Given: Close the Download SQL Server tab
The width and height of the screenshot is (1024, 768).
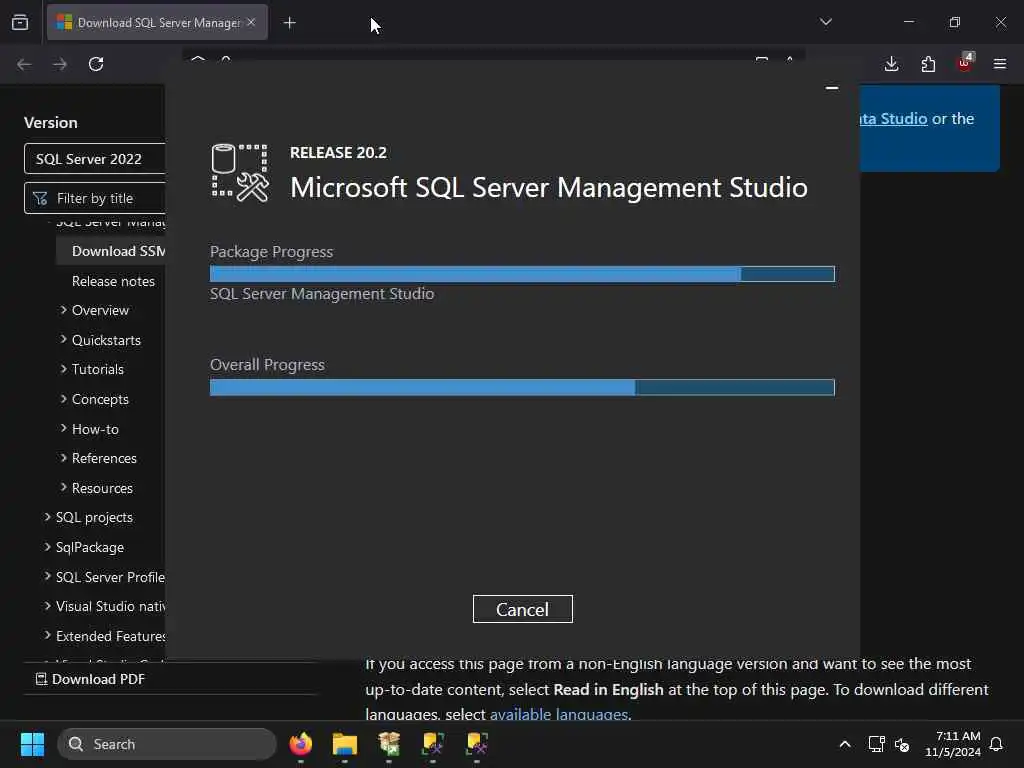Looking at the screenshot, I should (251, 23).
